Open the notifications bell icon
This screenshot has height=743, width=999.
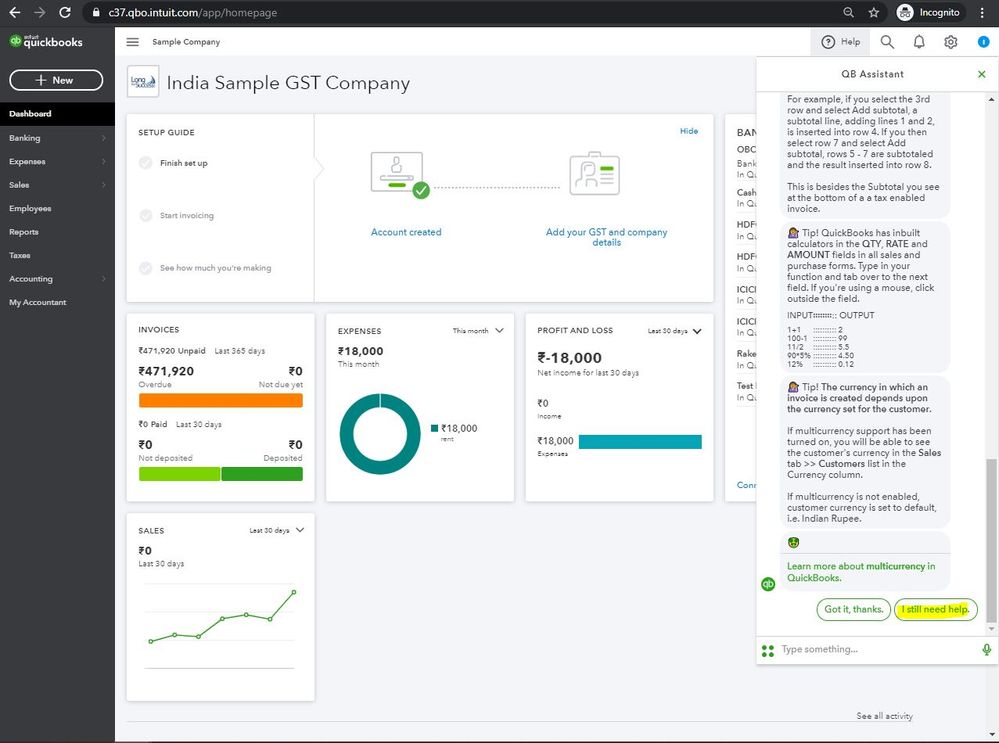click(919, 42)
